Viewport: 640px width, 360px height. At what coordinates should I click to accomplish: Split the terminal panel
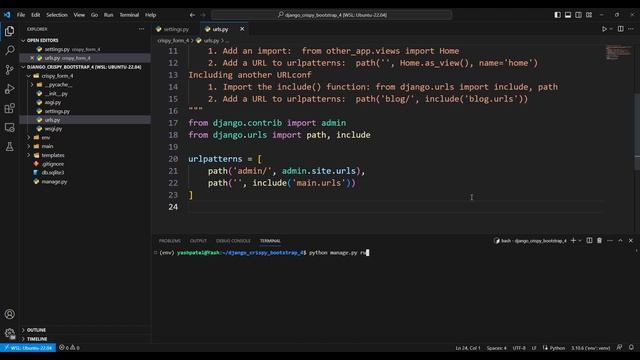click(x=589, y=241)
